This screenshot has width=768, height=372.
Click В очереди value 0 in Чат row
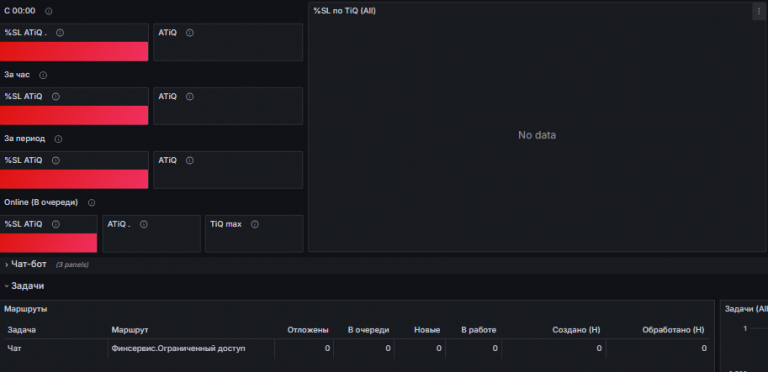[388, 349]
